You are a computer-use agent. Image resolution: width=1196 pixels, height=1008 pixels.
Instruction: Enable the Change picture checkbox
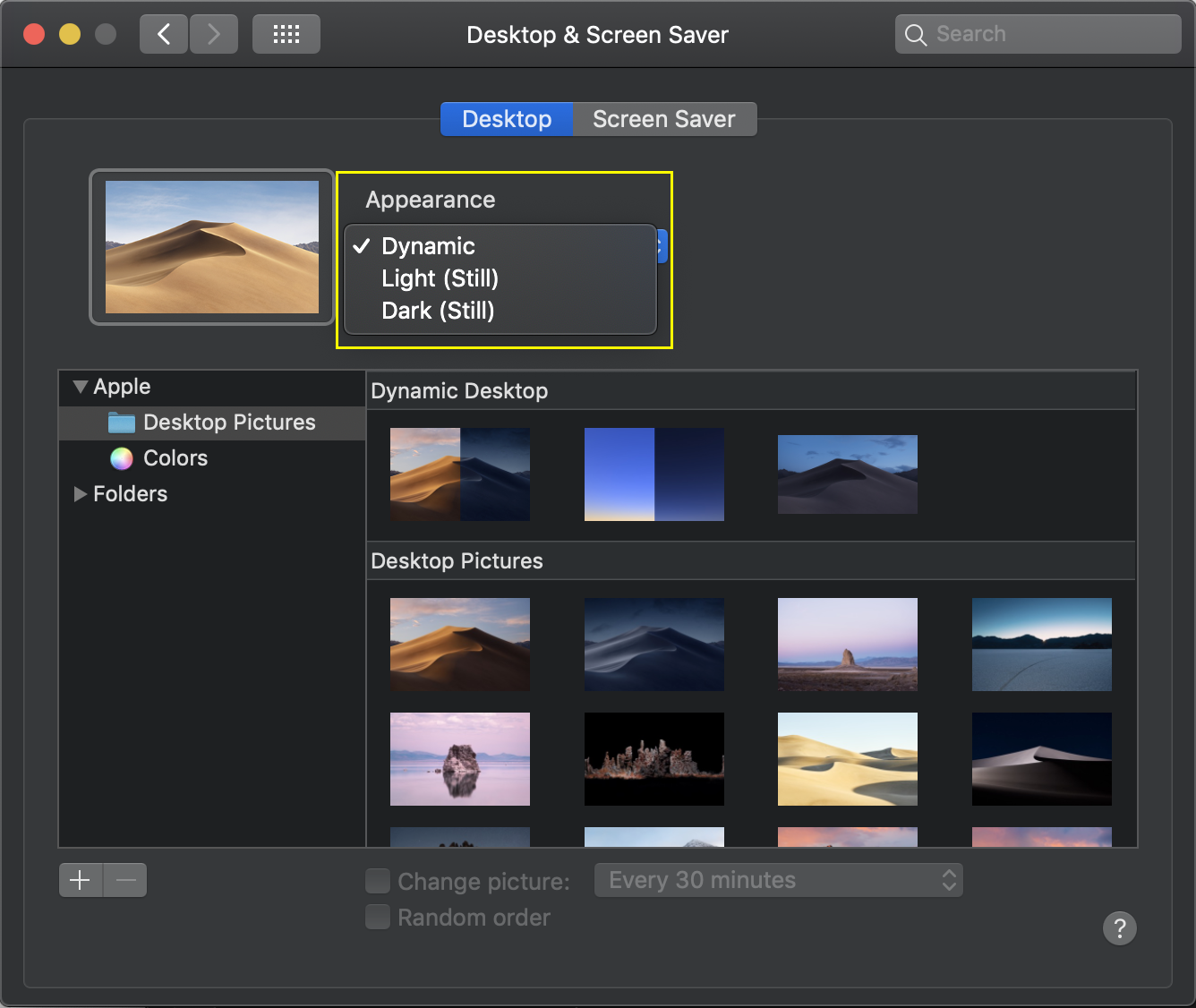coord(377,881)
